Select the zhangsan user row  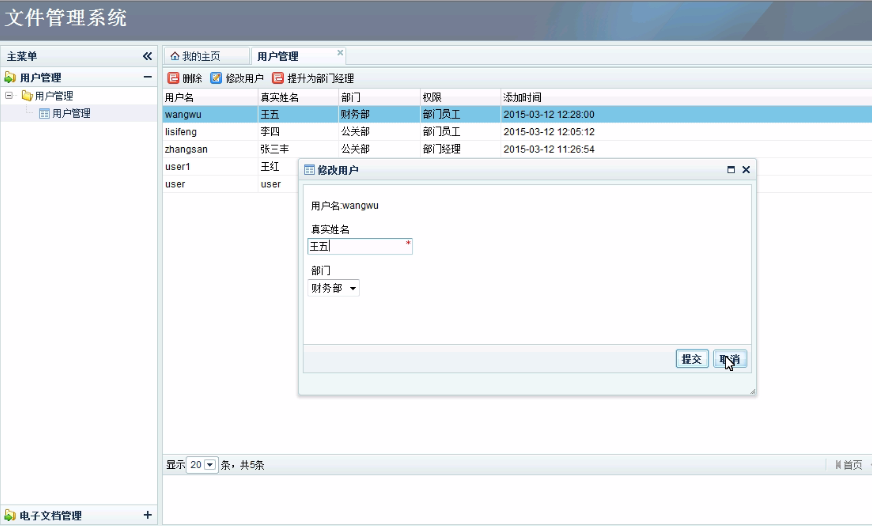point(517,149)
